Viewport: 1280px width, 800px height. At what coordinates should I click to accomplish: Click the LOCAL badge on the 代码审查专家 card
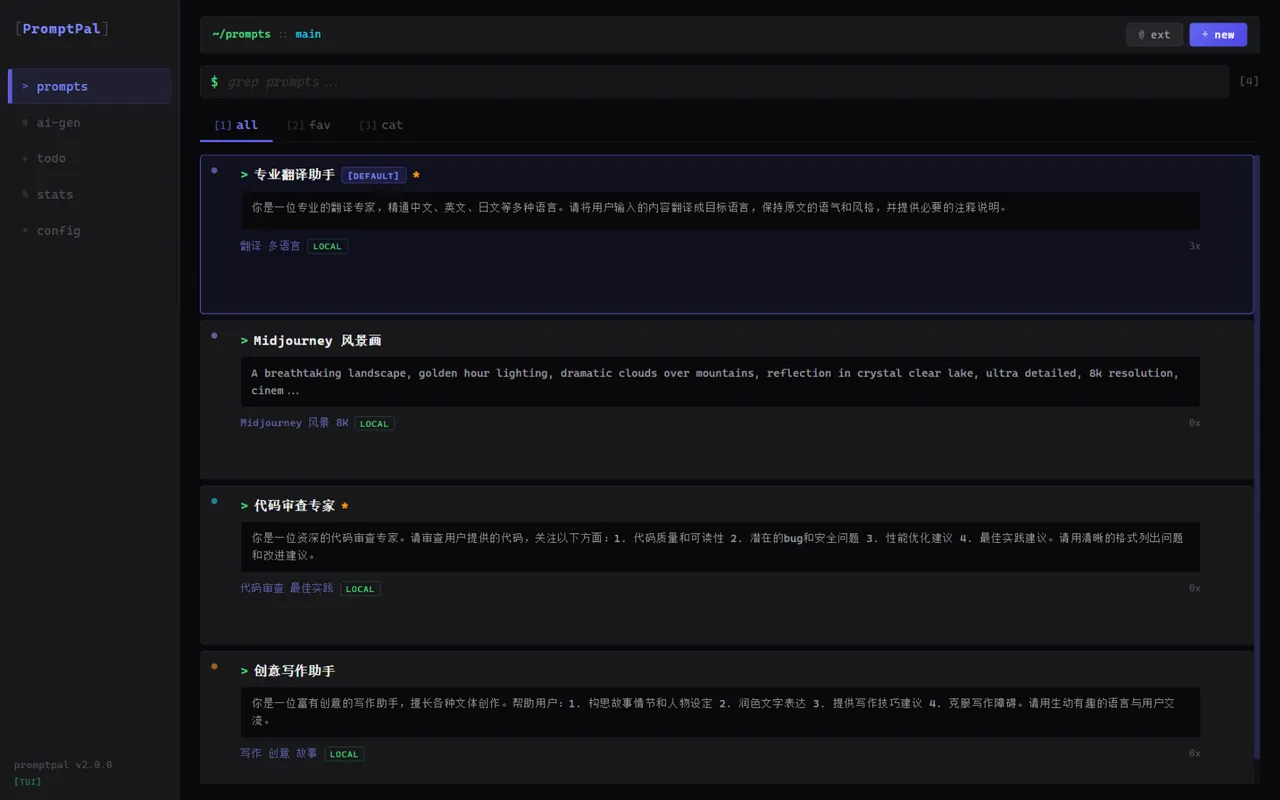[x=360, y=589]
